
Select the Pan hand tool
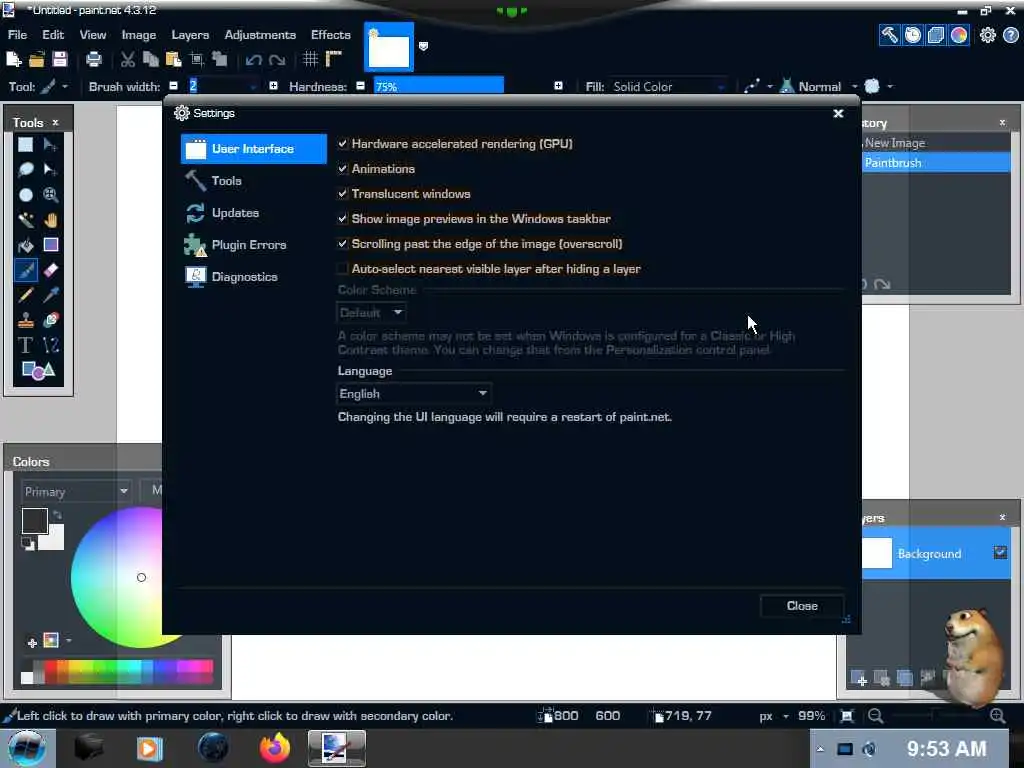50,219
